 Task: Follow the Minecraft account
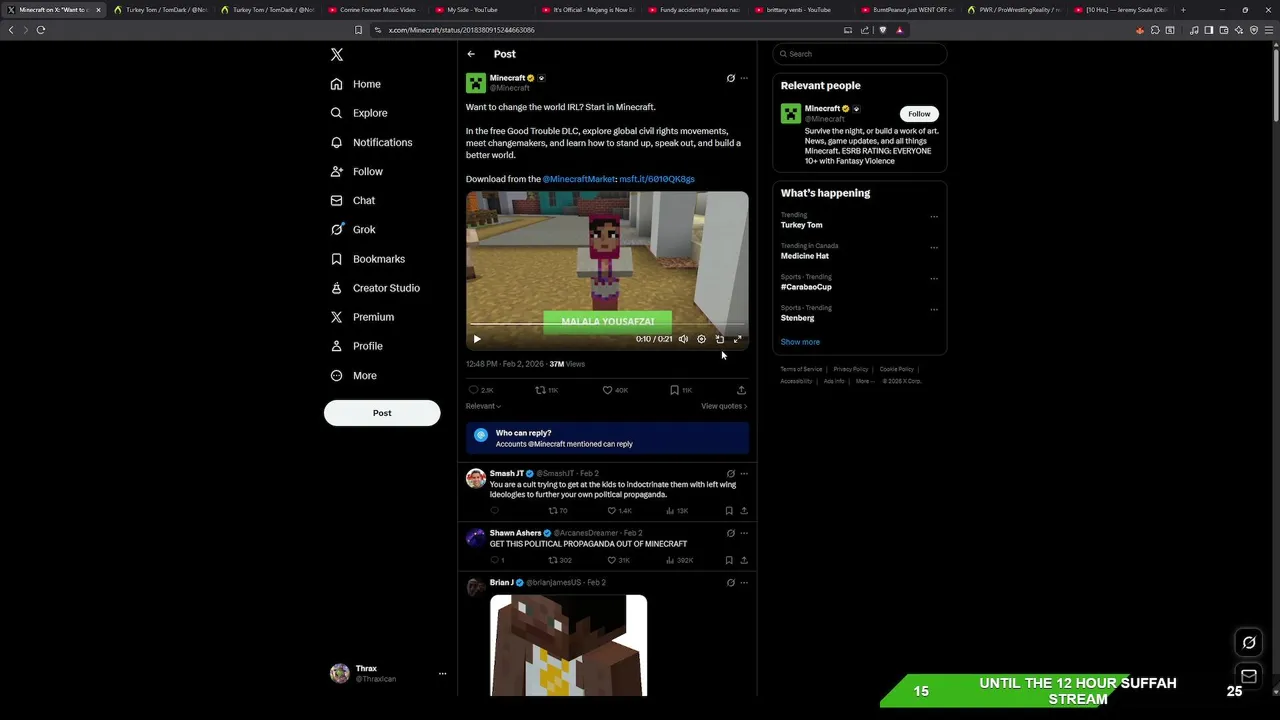919,114
